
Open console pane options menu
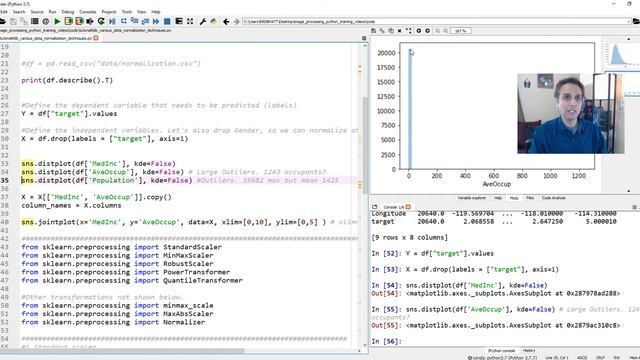point(635,207)
